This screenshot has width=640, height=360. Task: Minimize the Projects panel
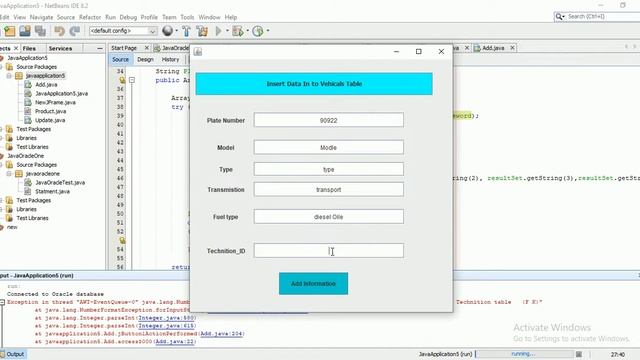(100, 48)
